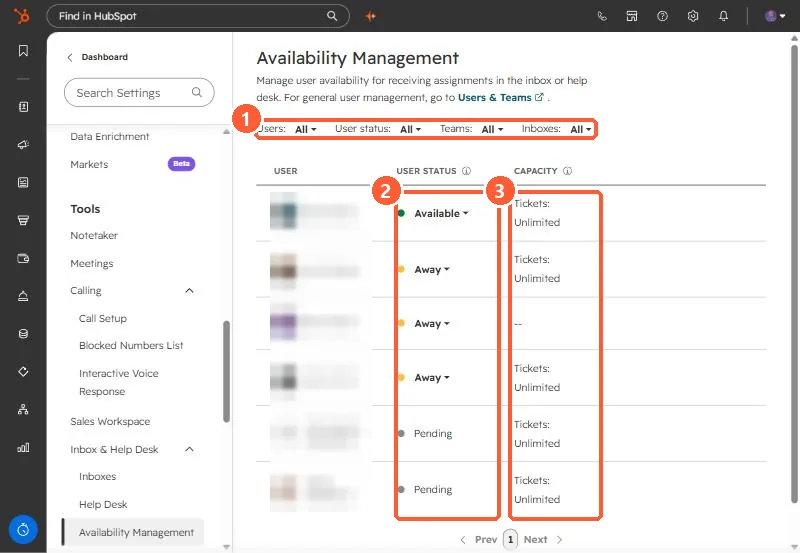Image resolution: width=800 pixels, height=553 pixels.
Task: Collapse the Inbox & Help Desk chevron
Action: 189,449
